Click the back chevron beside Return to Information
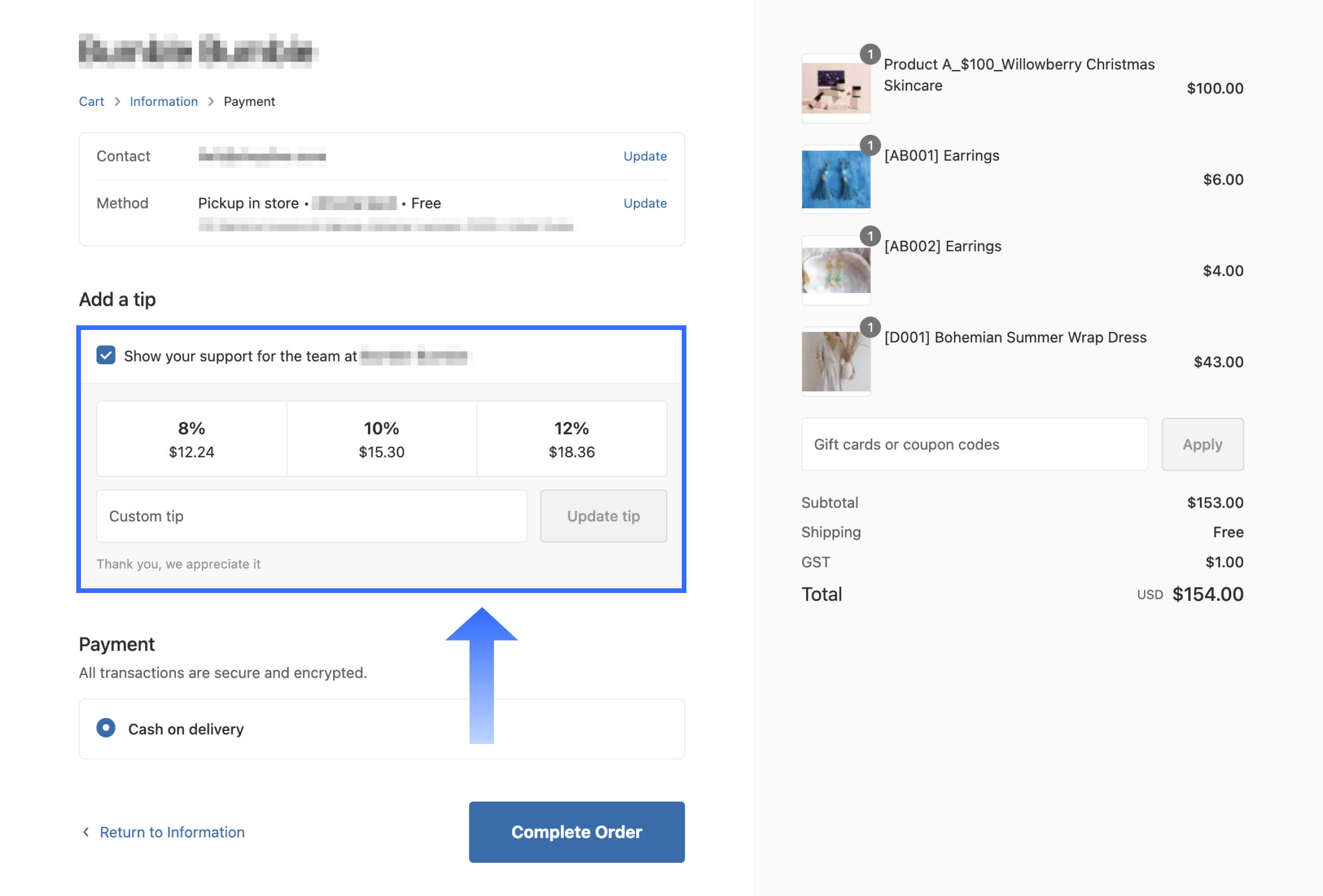Screen dimensions: 1323x896 (x=86, y=832)
